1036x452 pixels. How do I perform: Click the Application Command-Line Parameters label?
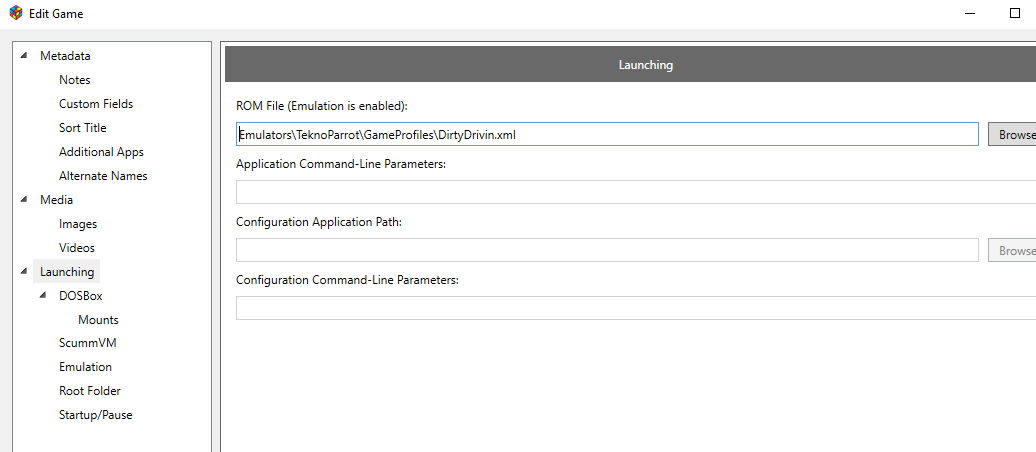tap(341, 164)
